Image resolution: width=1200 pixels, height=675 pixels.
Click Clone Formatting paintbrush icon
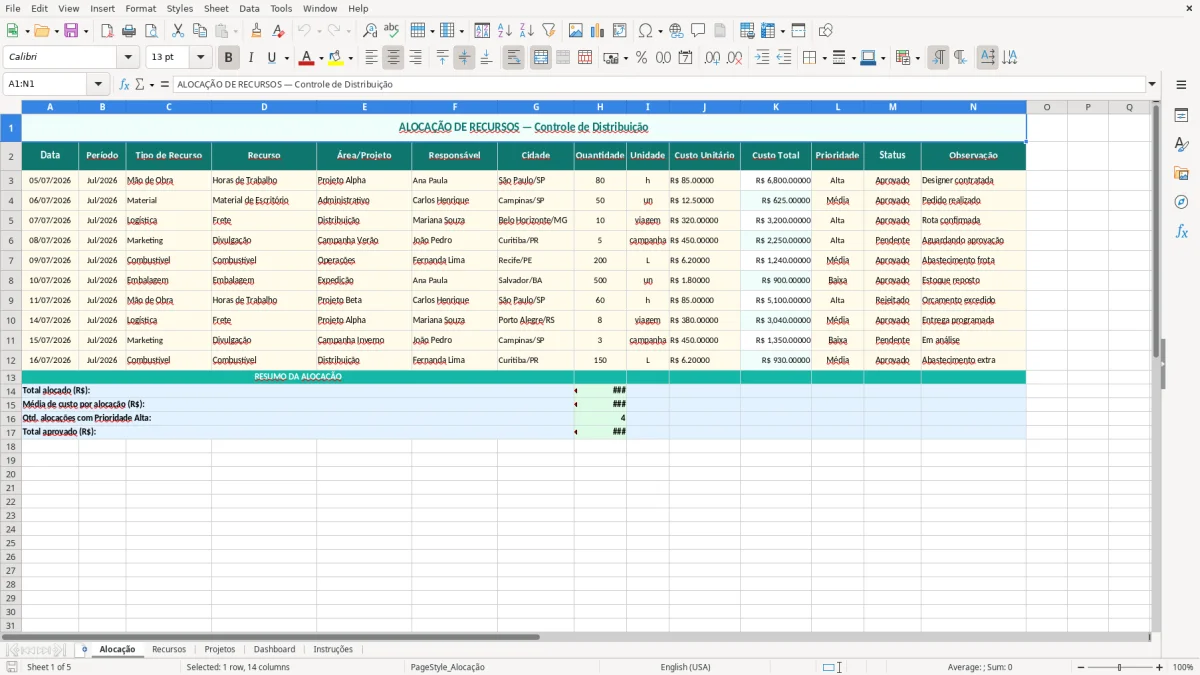coord(257,31)
